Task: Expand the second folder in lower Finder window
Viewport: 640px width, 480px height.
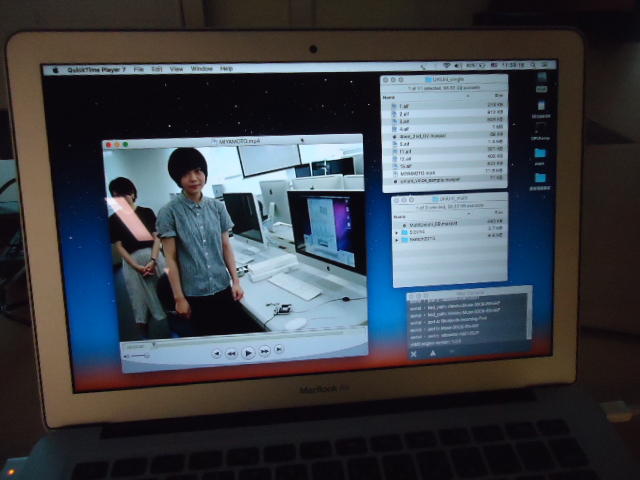Action: coord(396,240)
